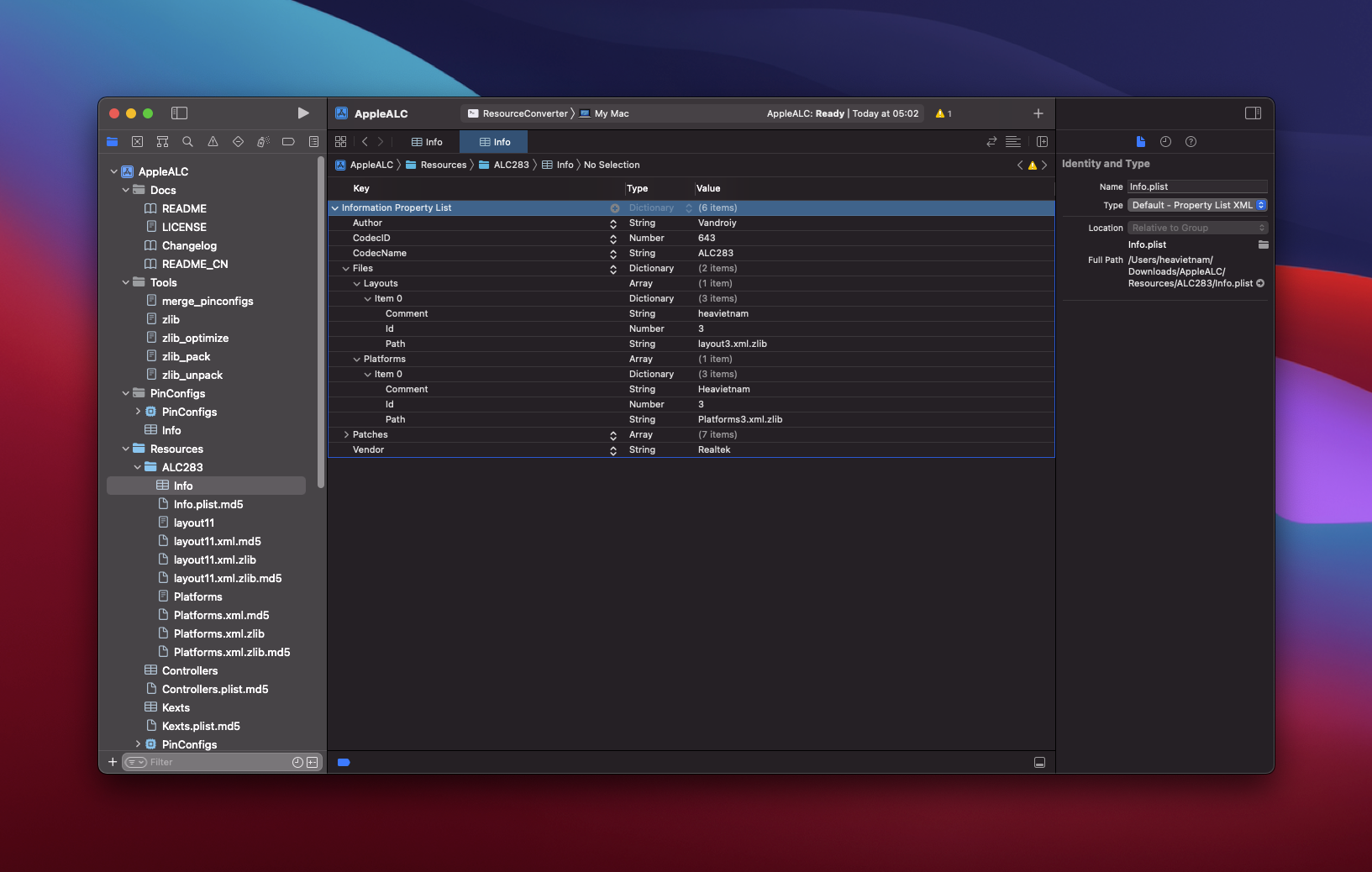Open the Debug navigator spray icon

coord(263,142)
